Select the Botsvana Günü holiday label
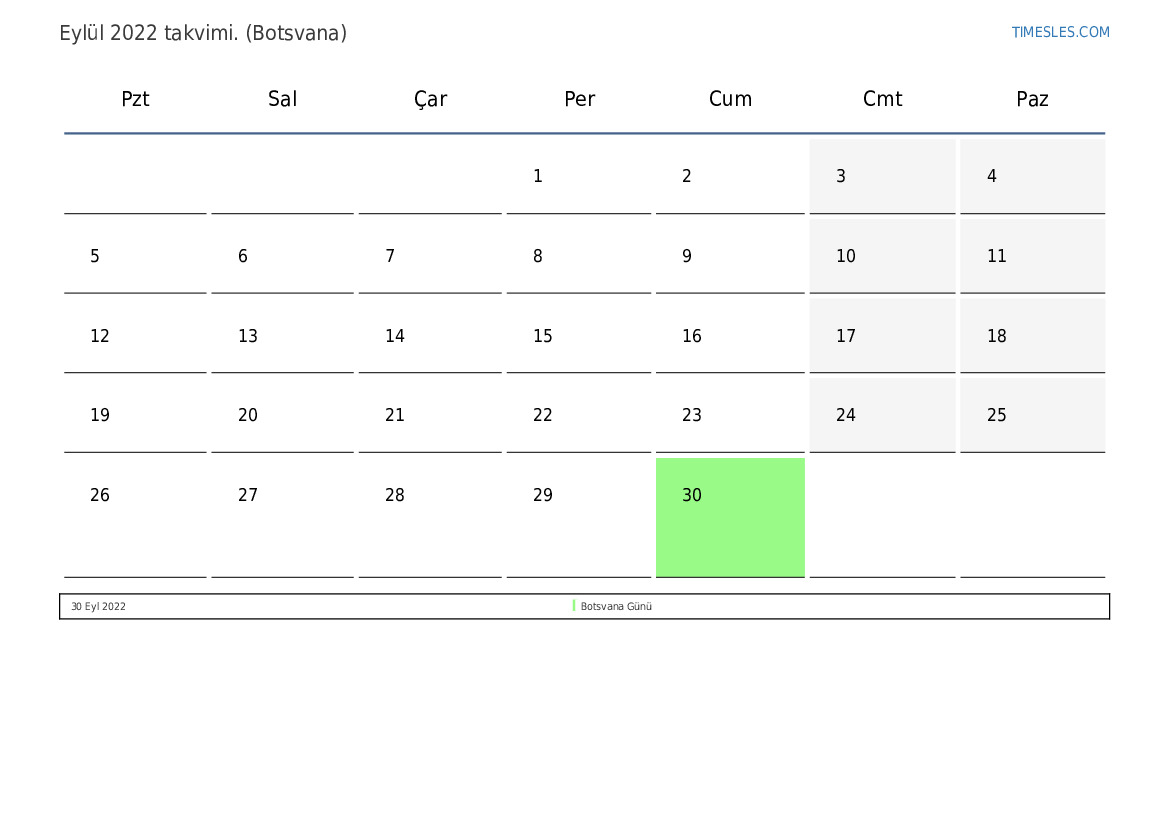 [616, 606]
